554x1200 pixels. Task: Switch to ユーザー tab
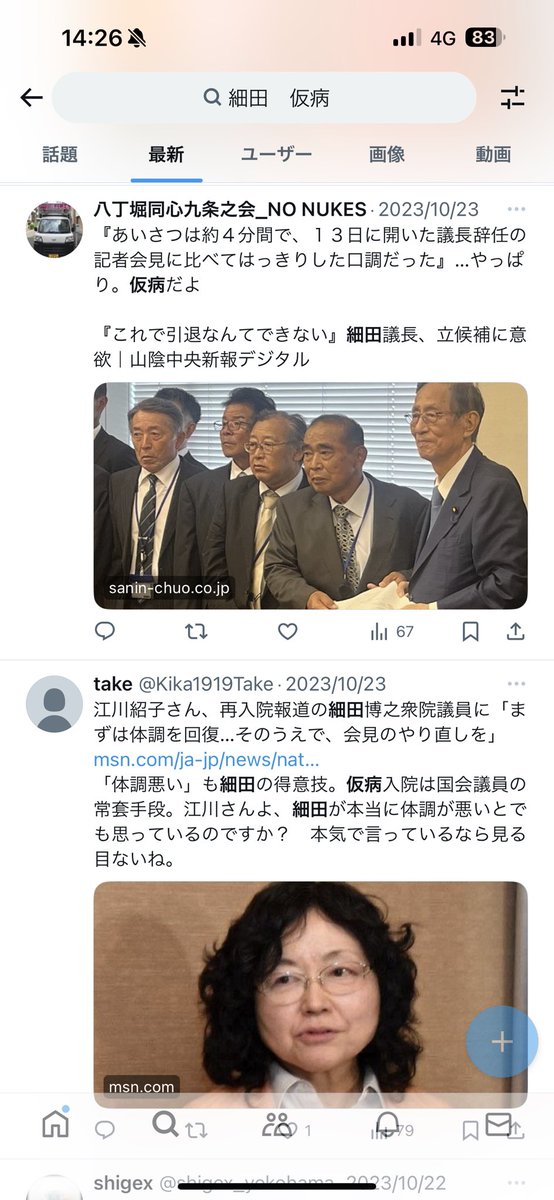point(276,155)
